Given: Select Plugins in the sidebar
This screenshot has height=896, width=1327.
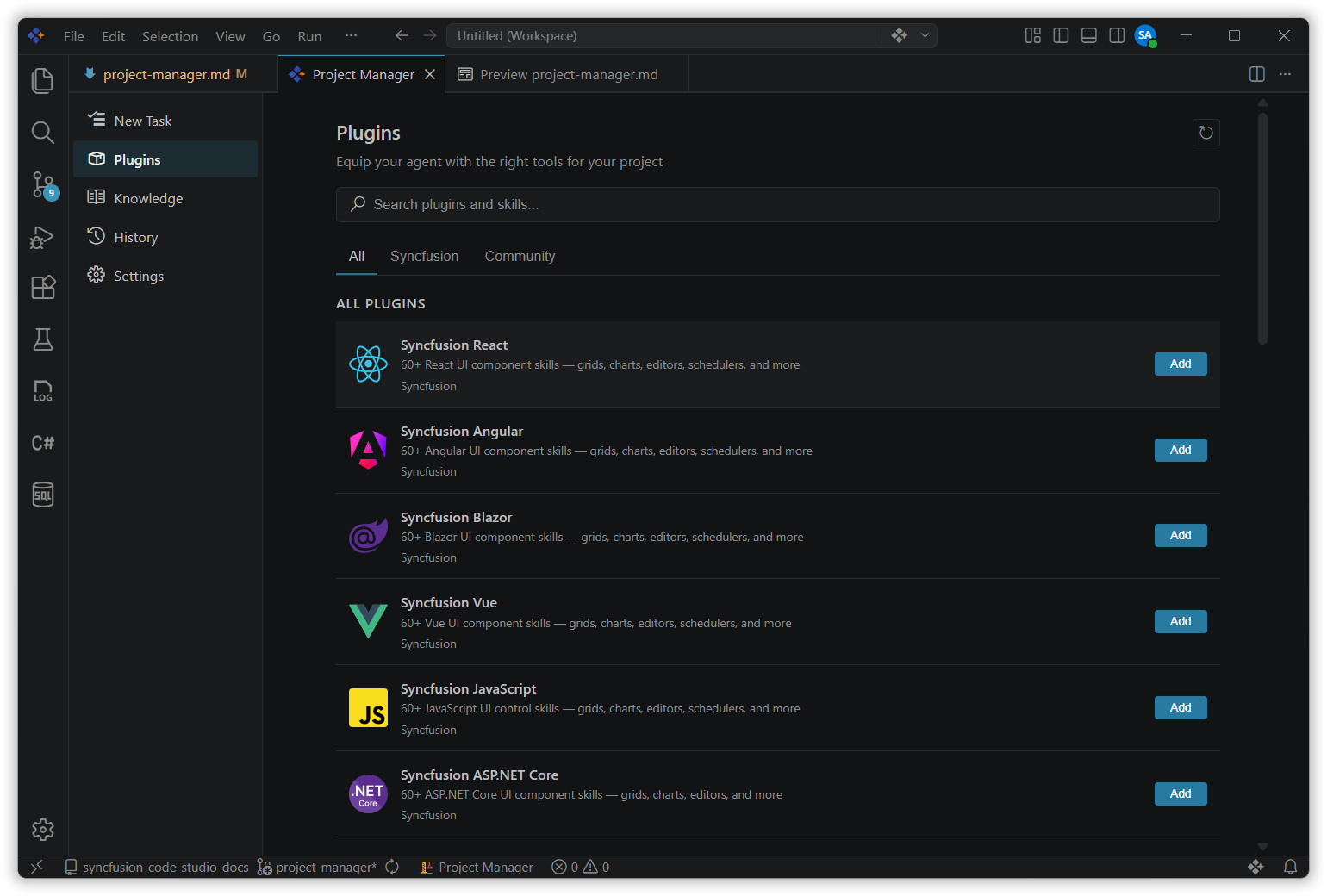Looking at the screenshot, I should click(x=165, y=159).
